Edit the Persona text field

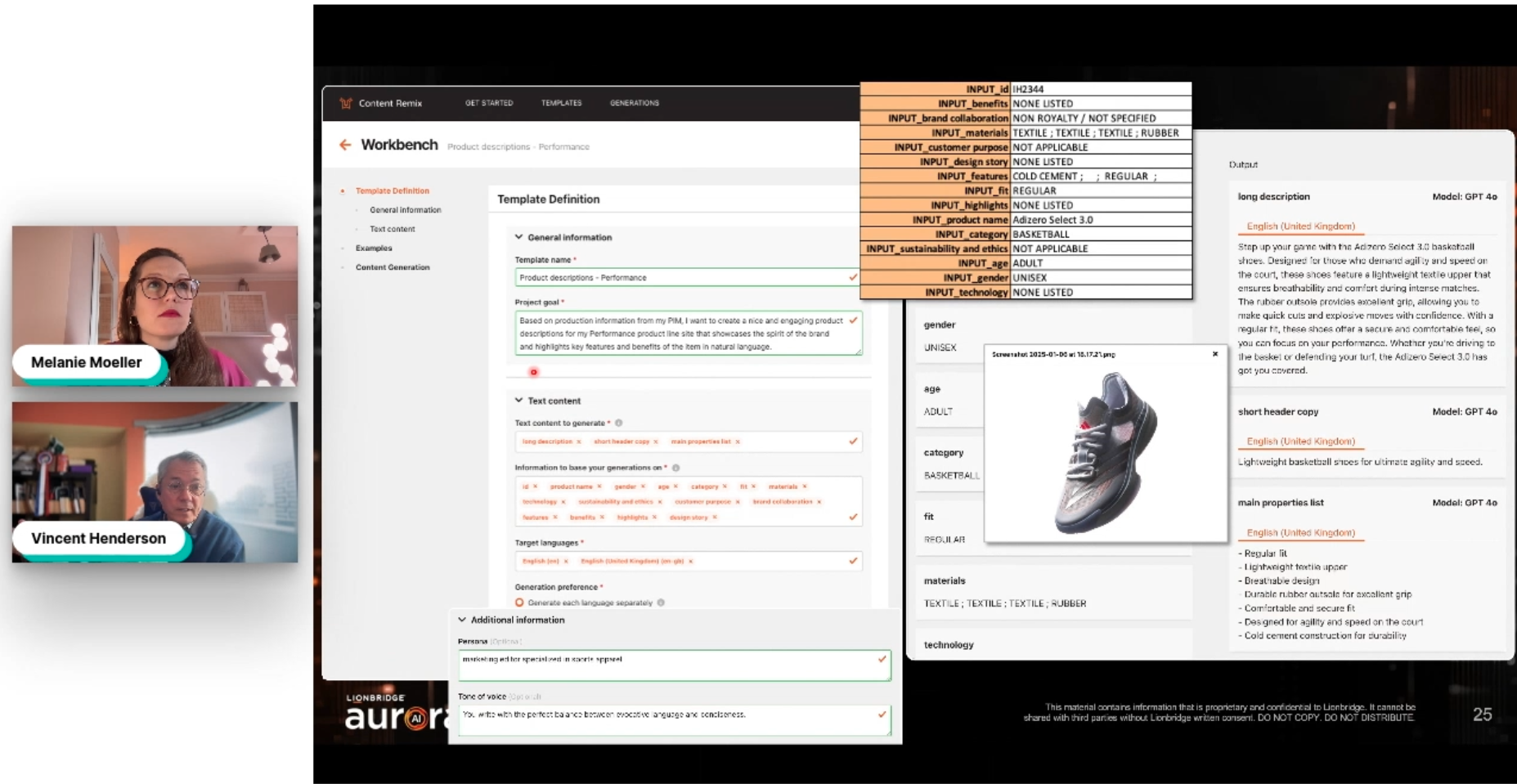tap(675, 665)
